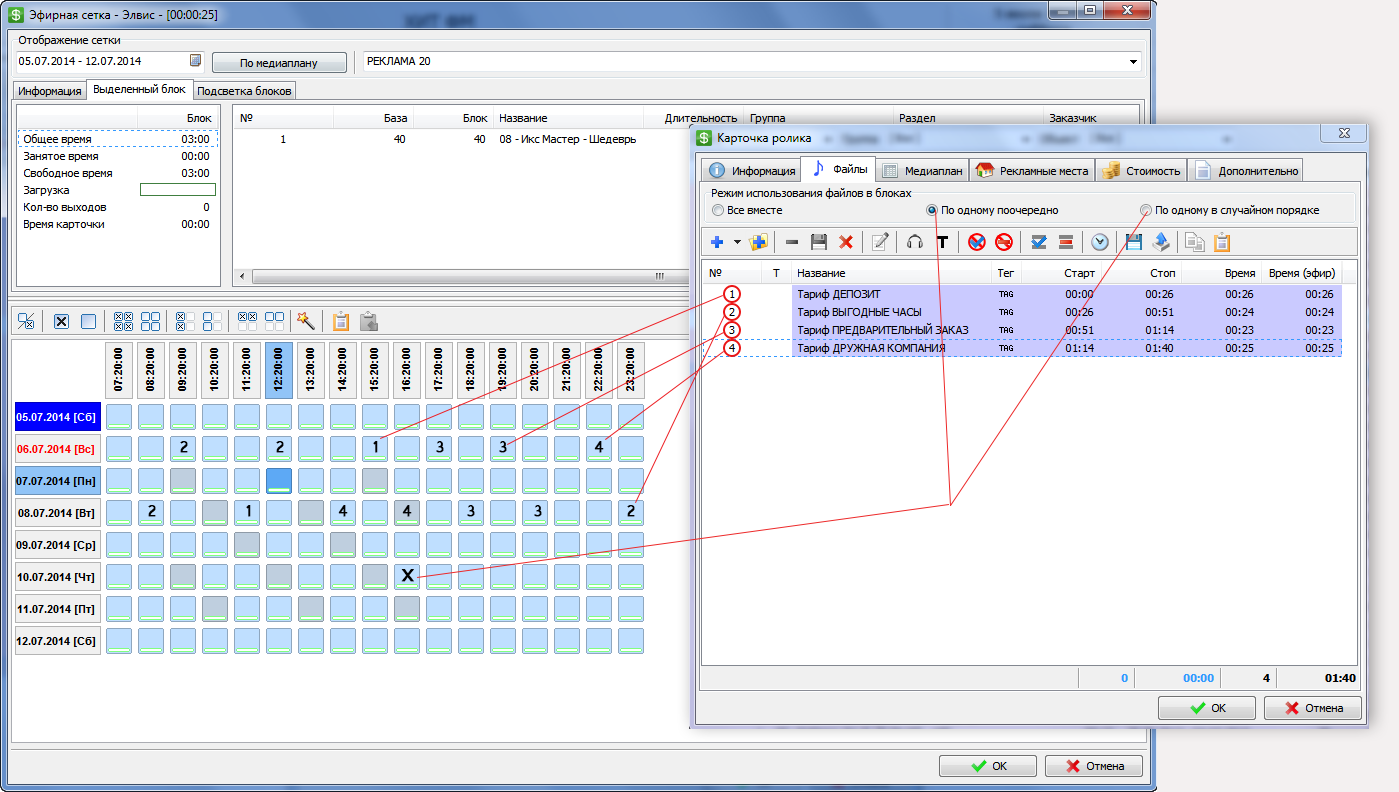Click the red X delete icon in card toolbar
1399x792 pixels.
(x=846, y=242)
